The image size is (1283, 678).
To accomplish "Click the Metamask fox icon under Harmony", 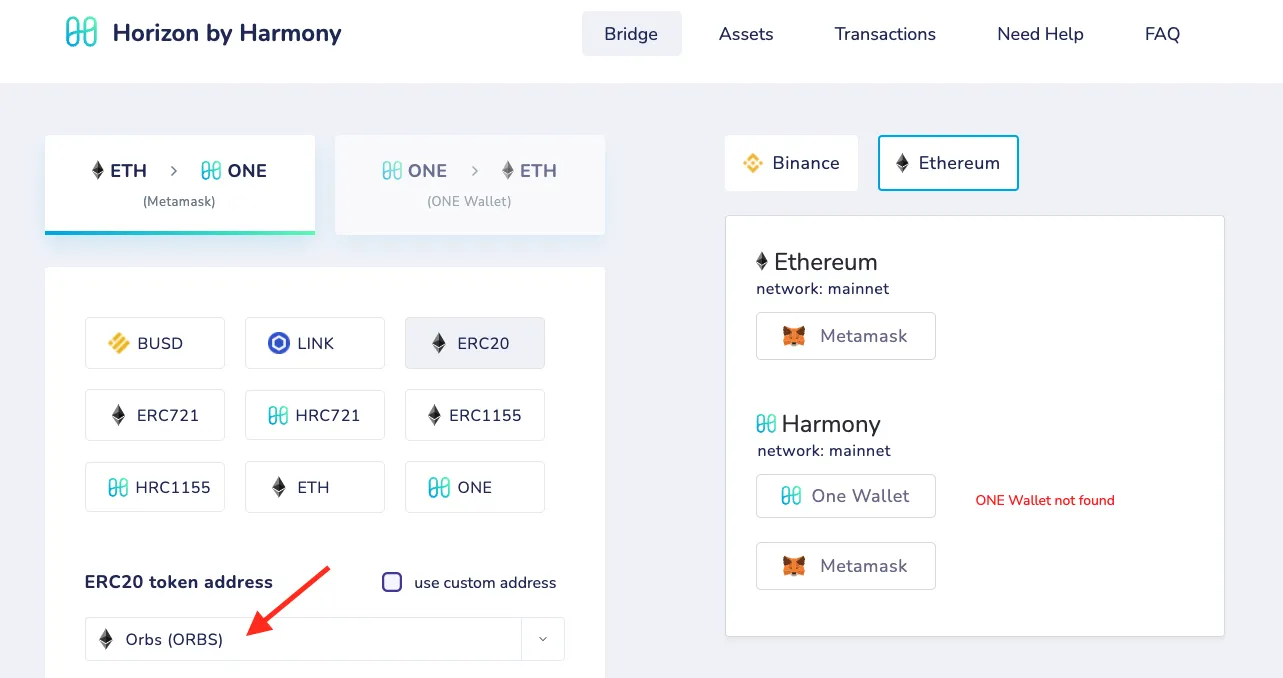I will (793, 566).
